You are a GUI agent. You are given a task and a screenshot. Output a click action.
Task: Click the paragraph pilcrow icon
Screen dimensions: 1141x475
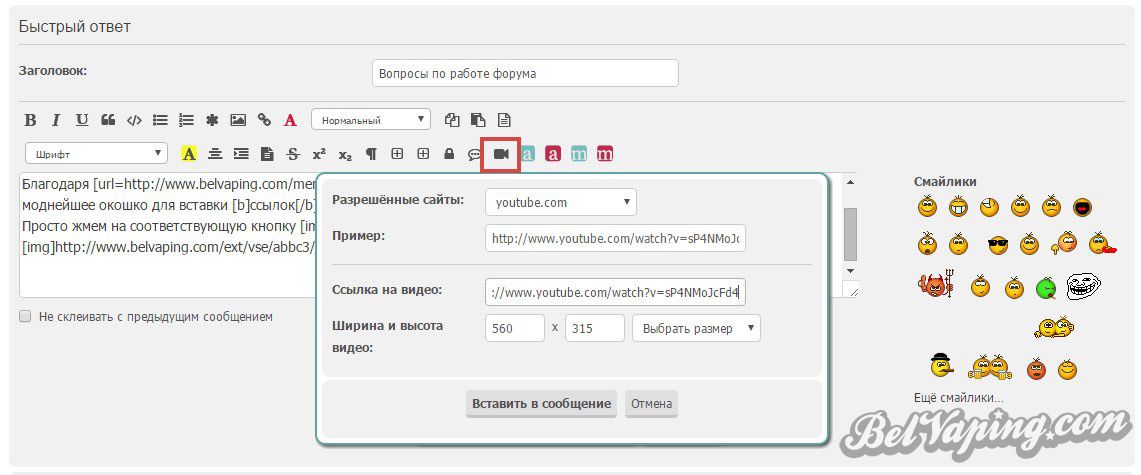pyautogui.click(x=371, y=153)
